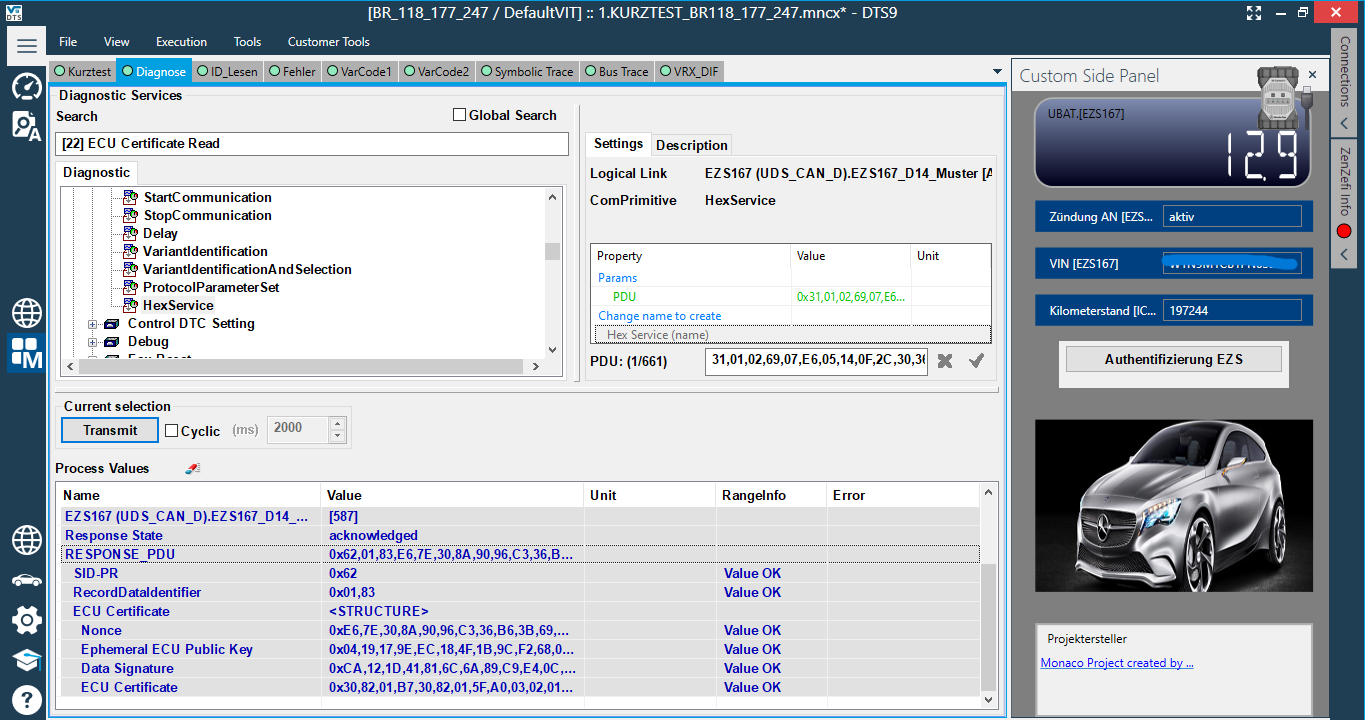Confirm the PDU with the checkmark icon

(976, 362)
